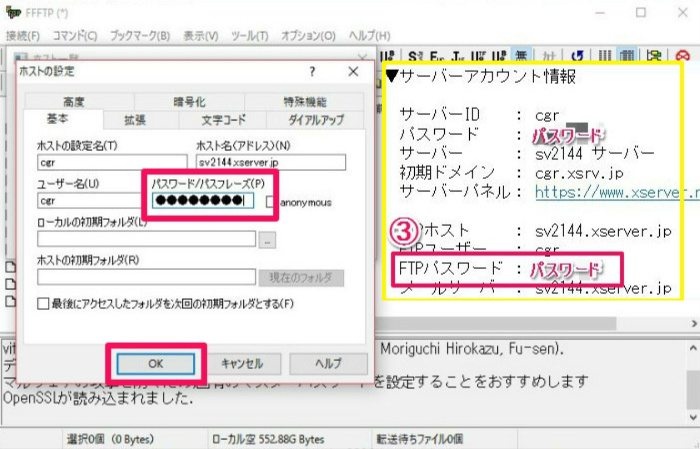Switch to details view toolbar icon

[627, 56]
